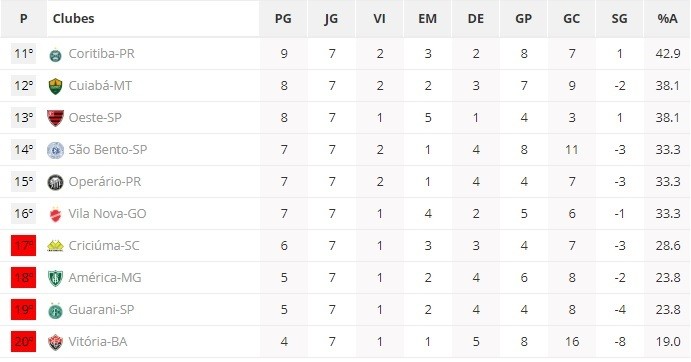Click the Vitória-BA red and black crest
This screenshot has width=691, height=362.
(x=55, y=343)
